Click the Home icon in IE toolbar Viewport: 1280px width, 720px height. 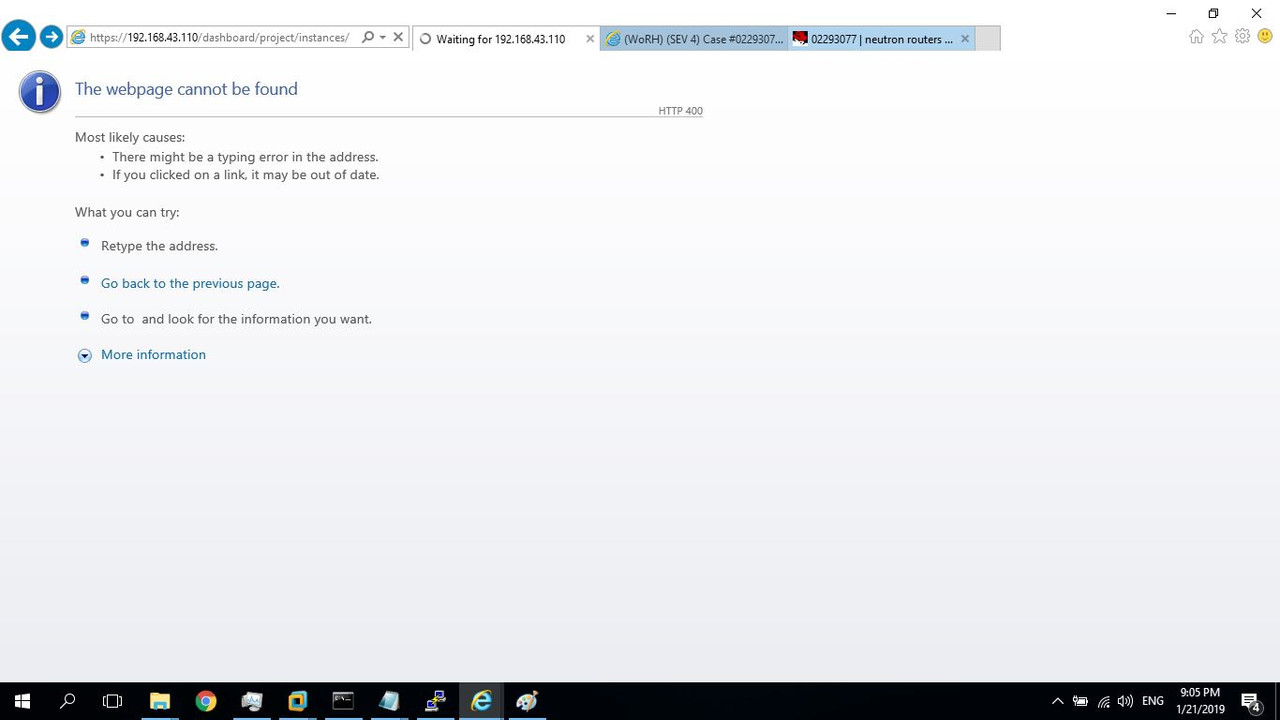click(x=1197, y=37)
